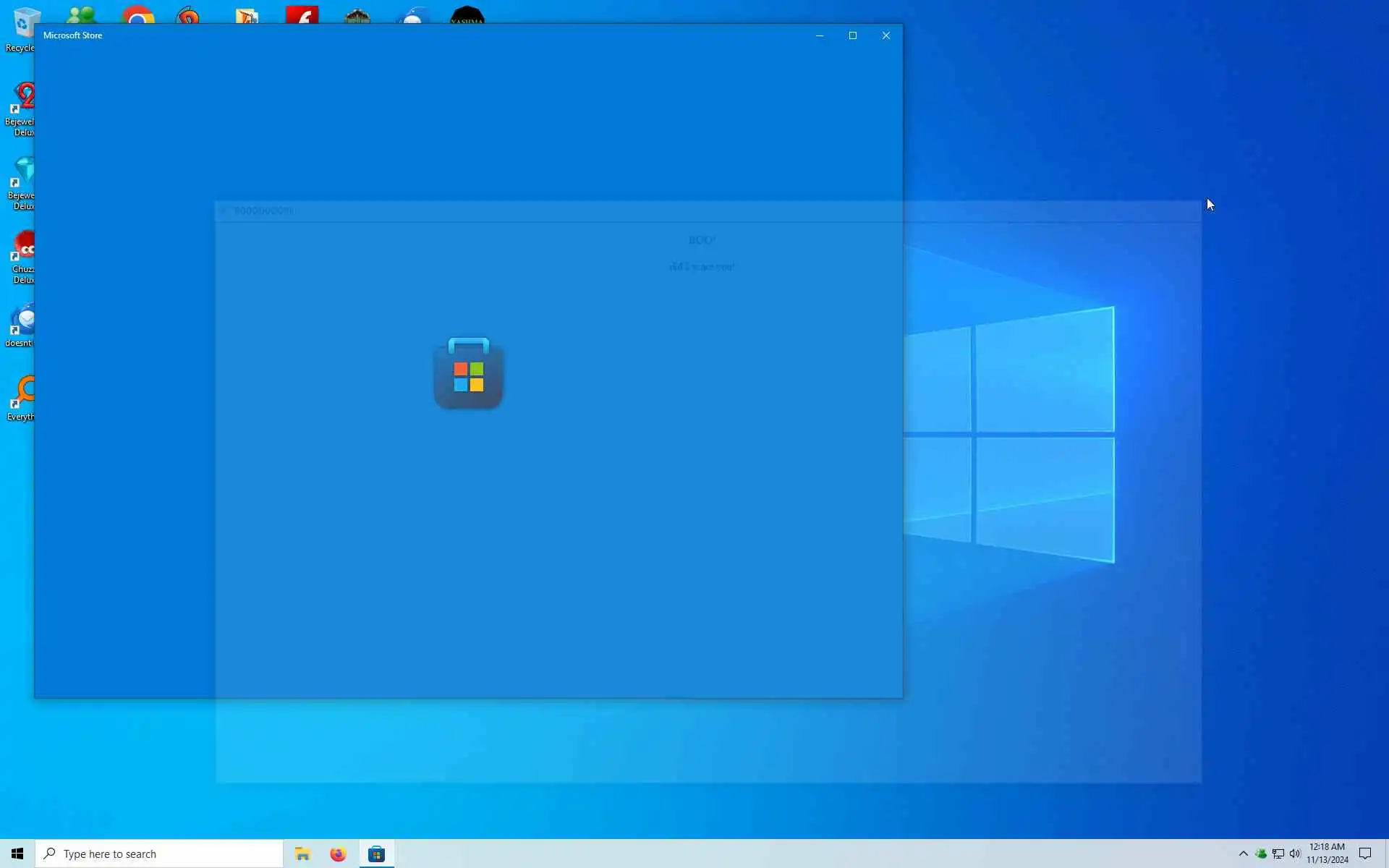The height and width of the screenshot is (868, 1389).
Task: Open network status tray icon
Action: pyautogui.click(x=1278, y=854)
